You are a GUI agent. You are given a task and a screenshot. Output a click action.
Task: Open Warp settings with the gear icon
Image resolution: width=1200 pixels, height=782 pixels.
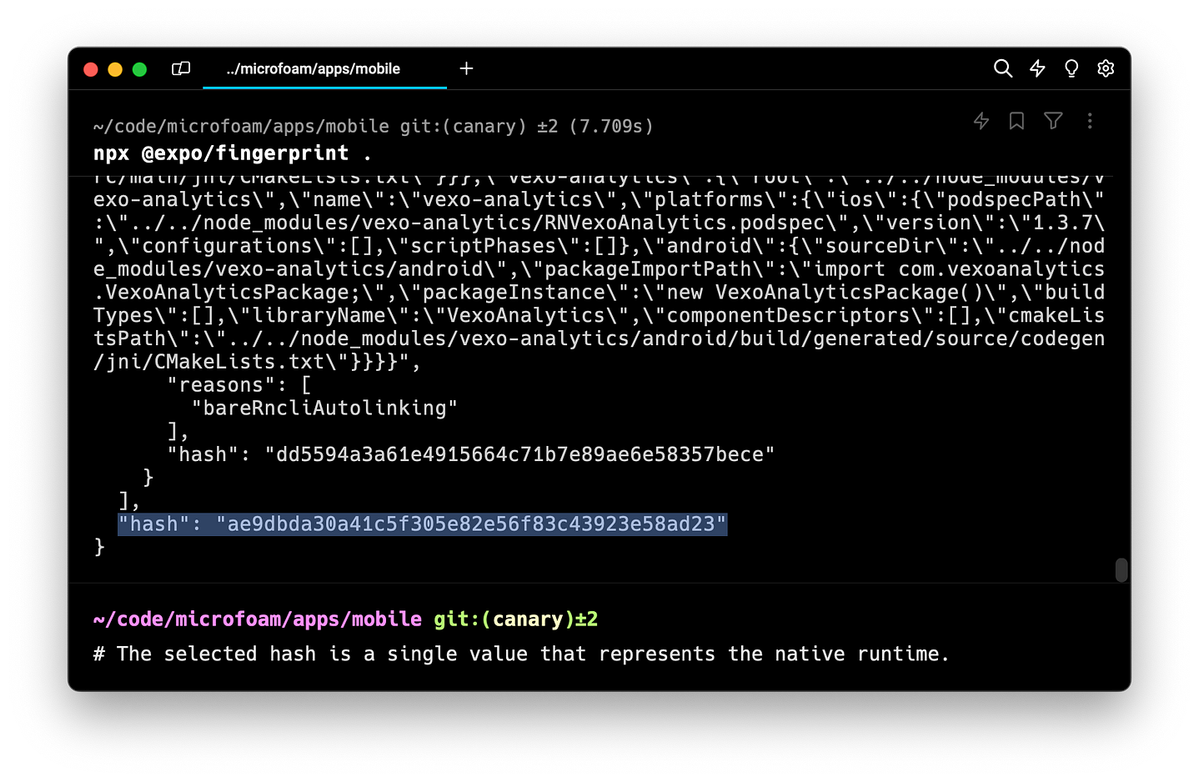tap(1105, 69)
